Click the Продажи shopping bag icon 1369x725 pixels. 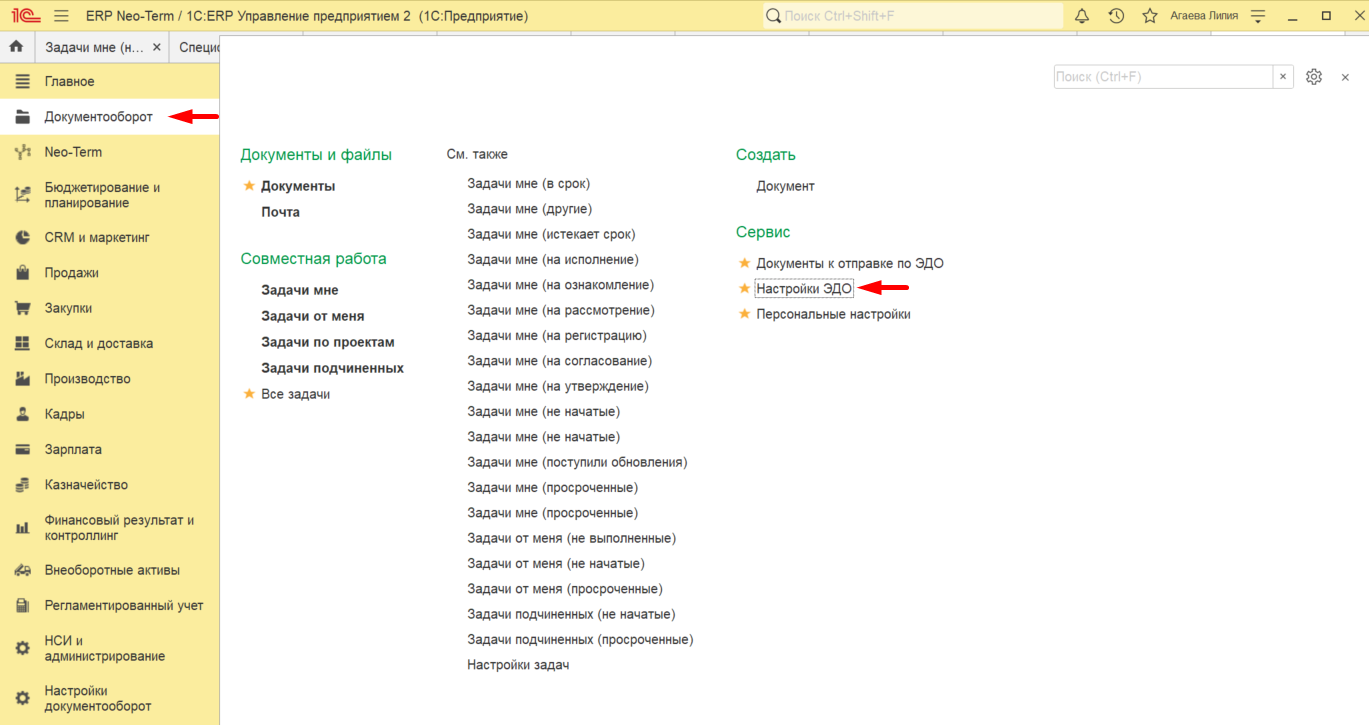(22, 273)
